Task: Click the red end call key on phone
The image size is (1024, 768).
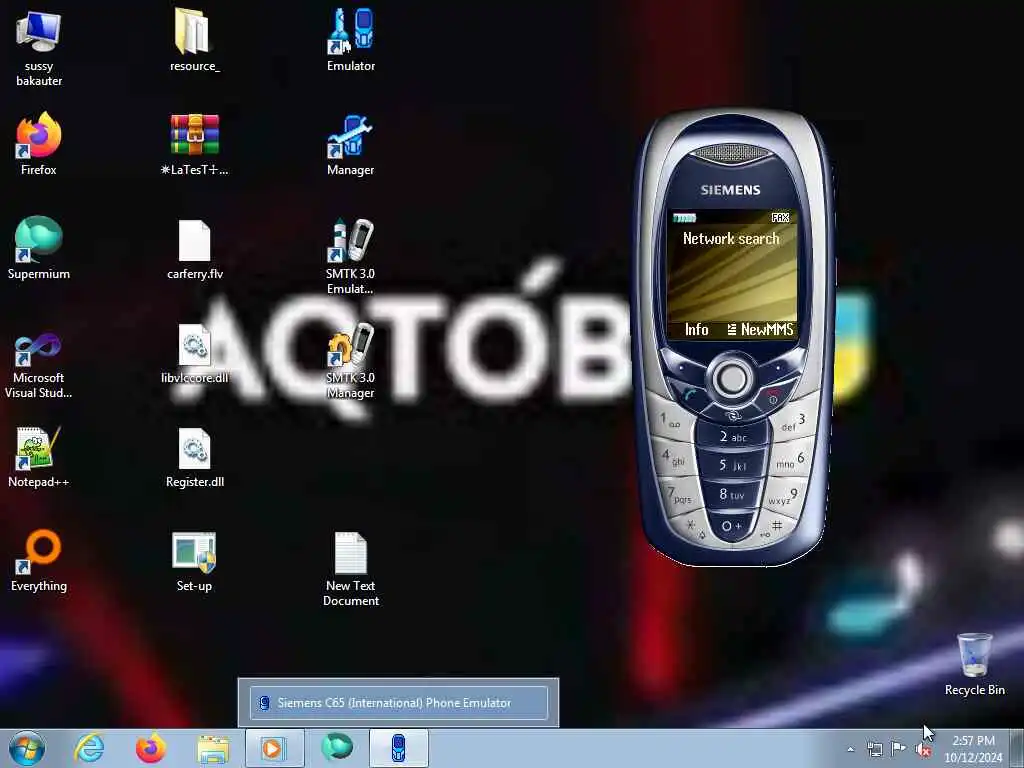Action: pos(773,396)
